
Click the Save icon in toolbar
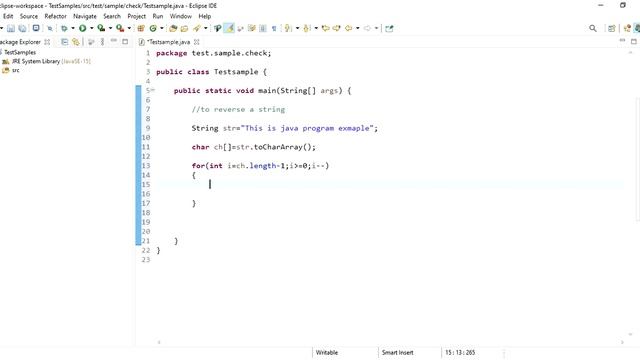point(11,28)
